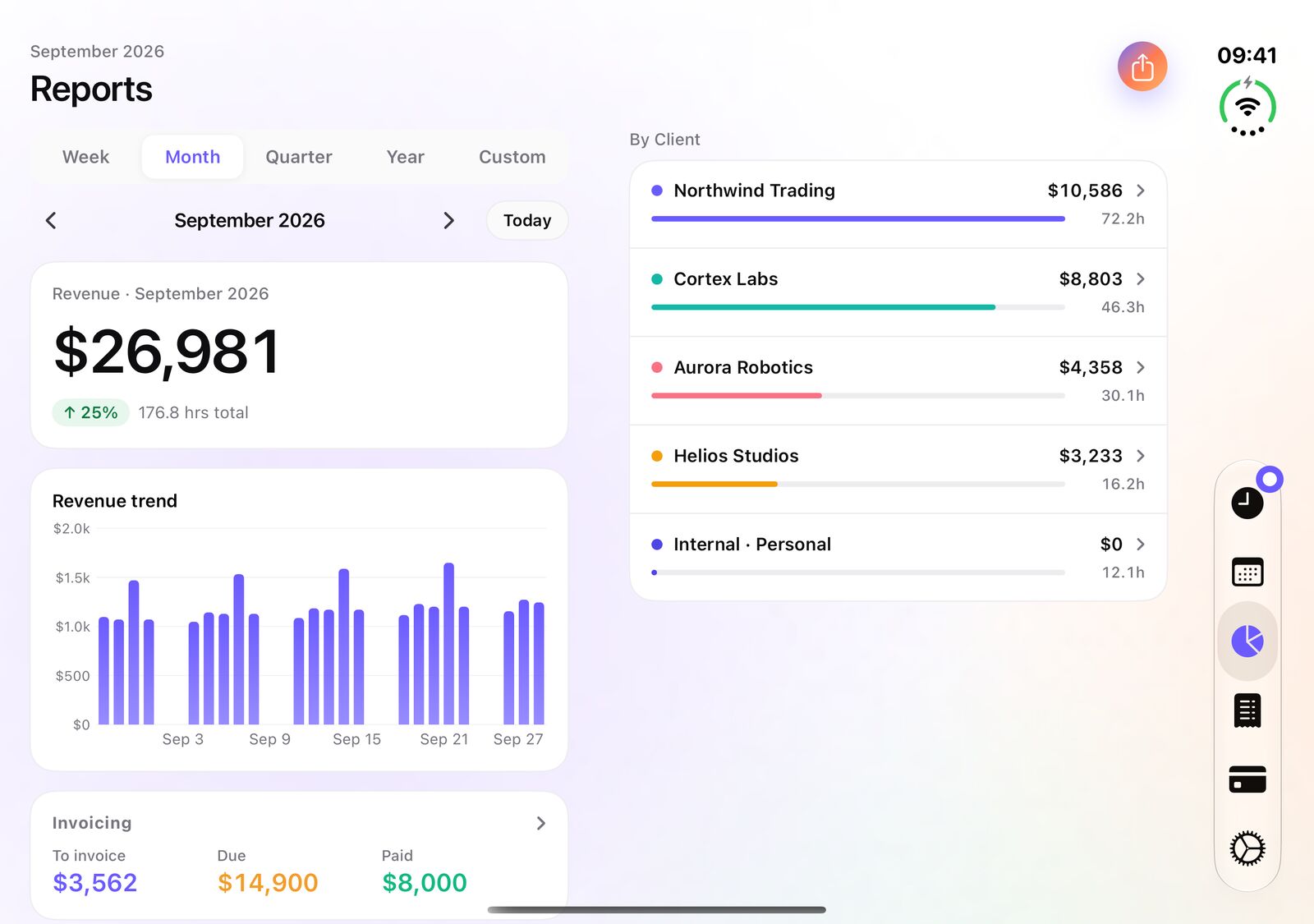Open the payments card sidebar icon
Screen dimensions: 1314x924
1247,779
